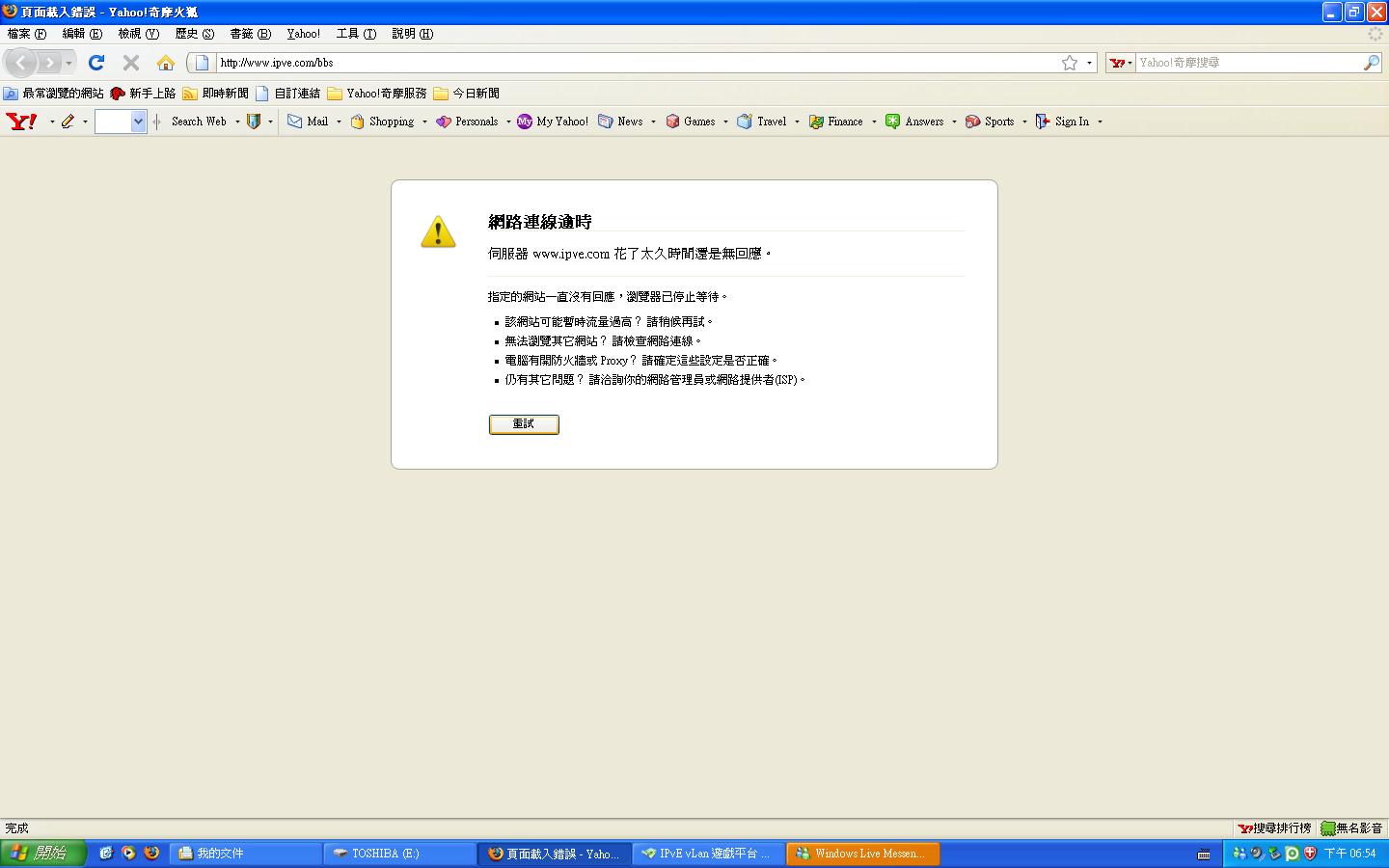
Task: Click the address bar URL field
Action: 637,63
